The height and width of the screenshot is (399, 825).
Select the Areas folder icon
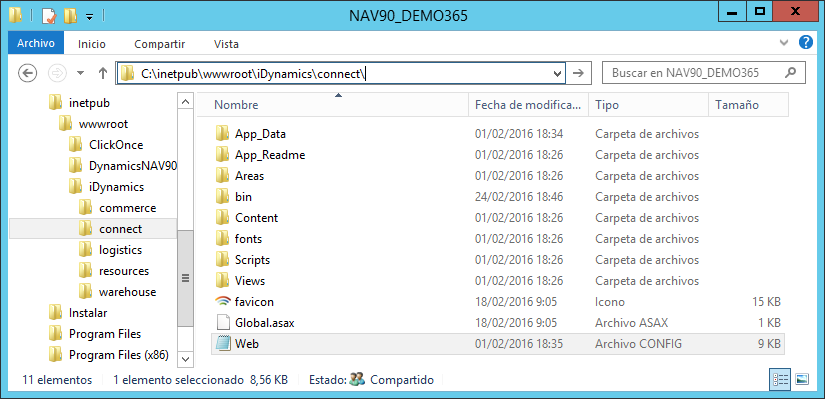(223, 176)
